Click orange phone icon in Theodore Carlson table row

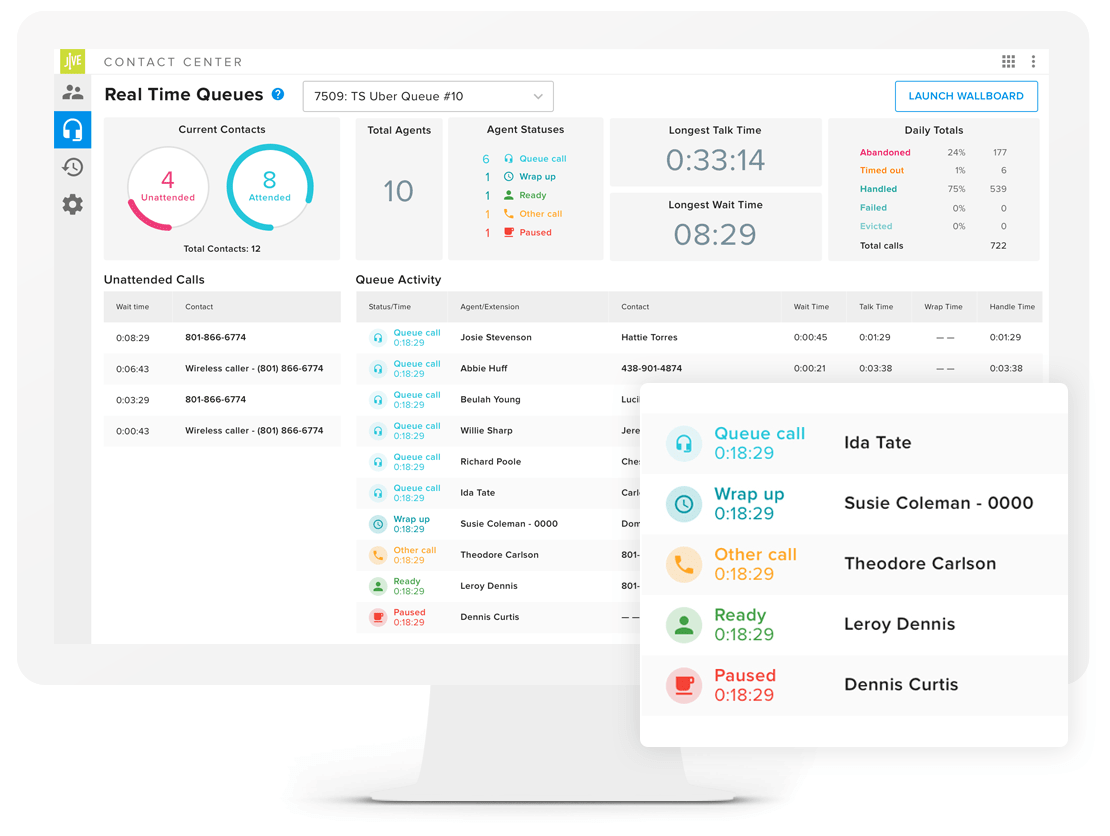click(378, 556)
